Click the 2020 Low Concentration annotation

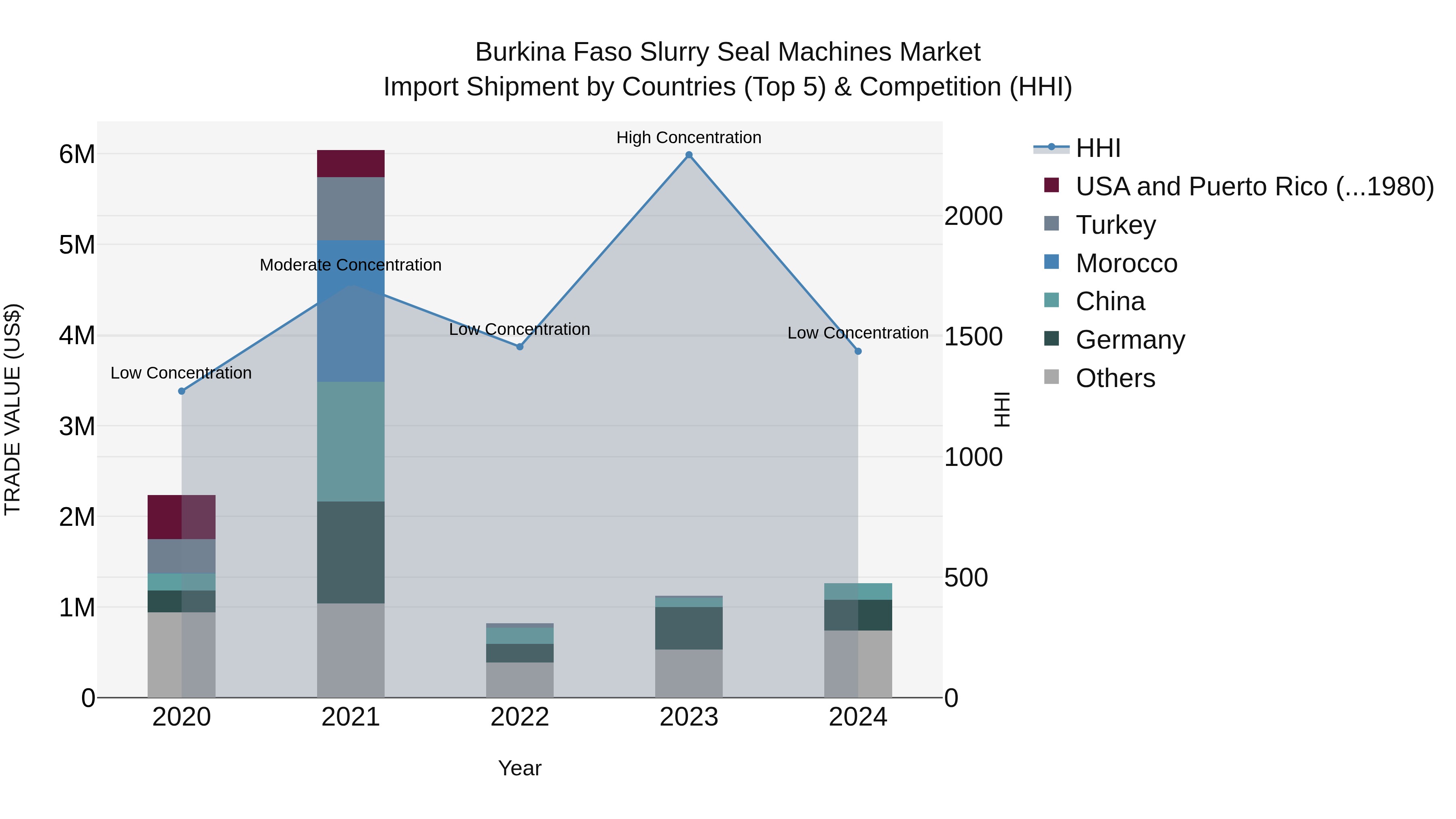pos(181,373)
